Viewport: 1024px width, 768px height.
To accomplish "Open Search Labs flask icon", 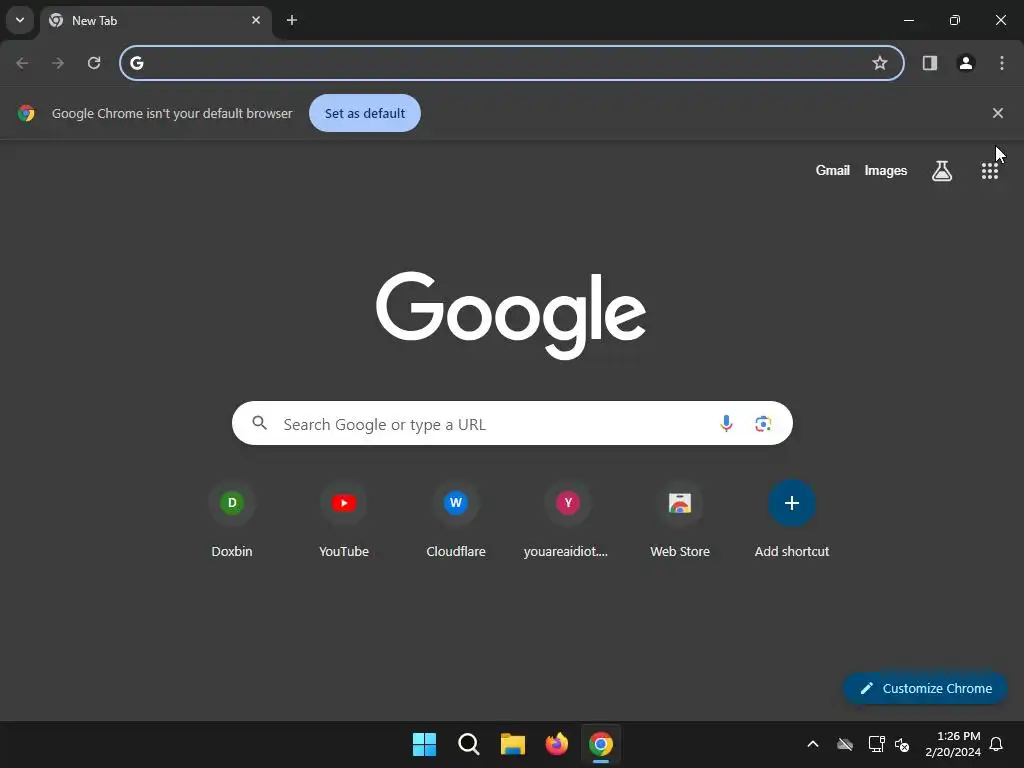I will tap(942, 170).
